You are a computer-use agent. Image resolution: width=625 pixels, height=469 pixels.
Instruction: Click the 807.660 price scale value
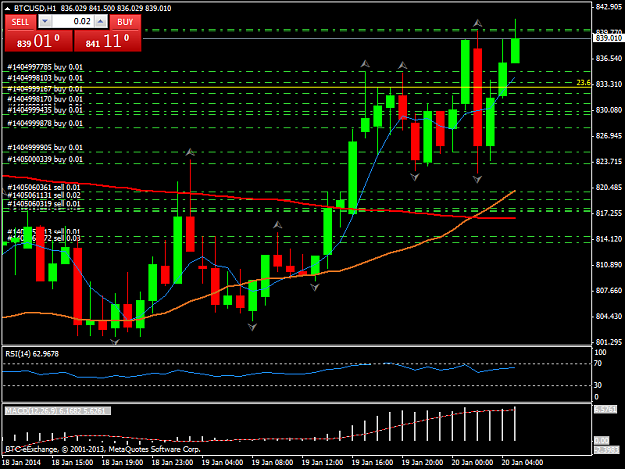(x=609, y=290)
